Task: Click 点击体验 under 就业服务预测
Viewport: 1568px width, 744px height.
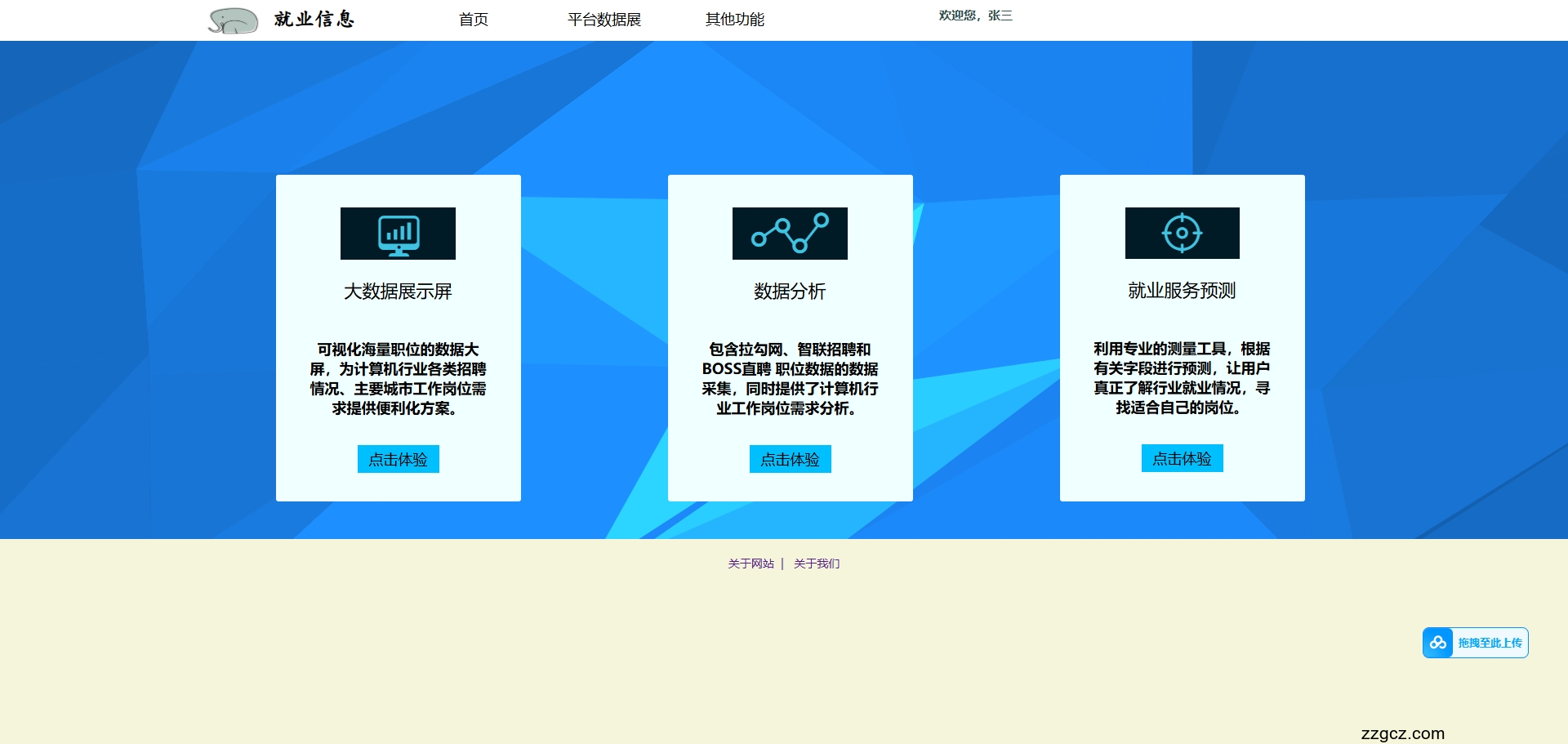Action: click(1182, 458)
